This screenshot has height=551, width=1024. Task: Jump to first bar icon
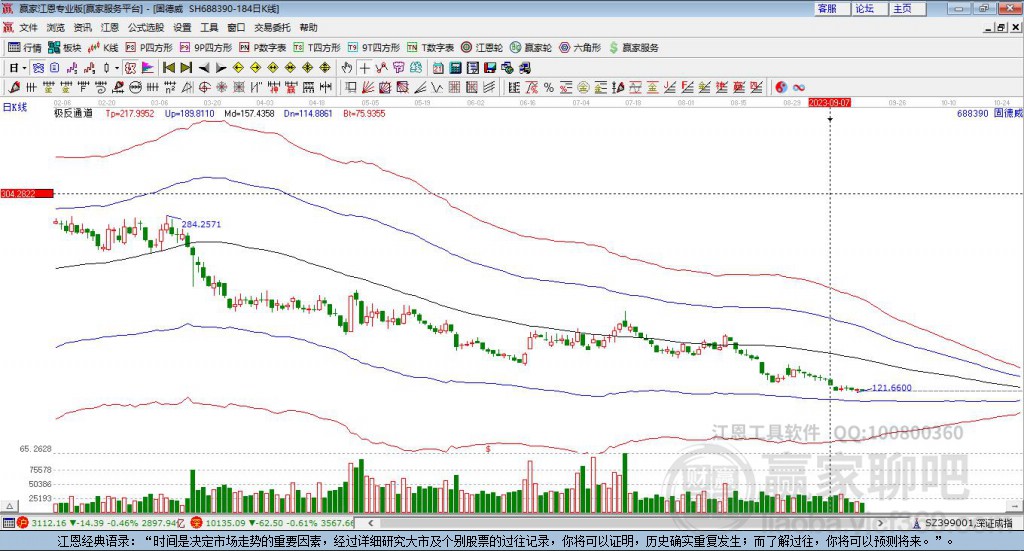click(168, 68)
